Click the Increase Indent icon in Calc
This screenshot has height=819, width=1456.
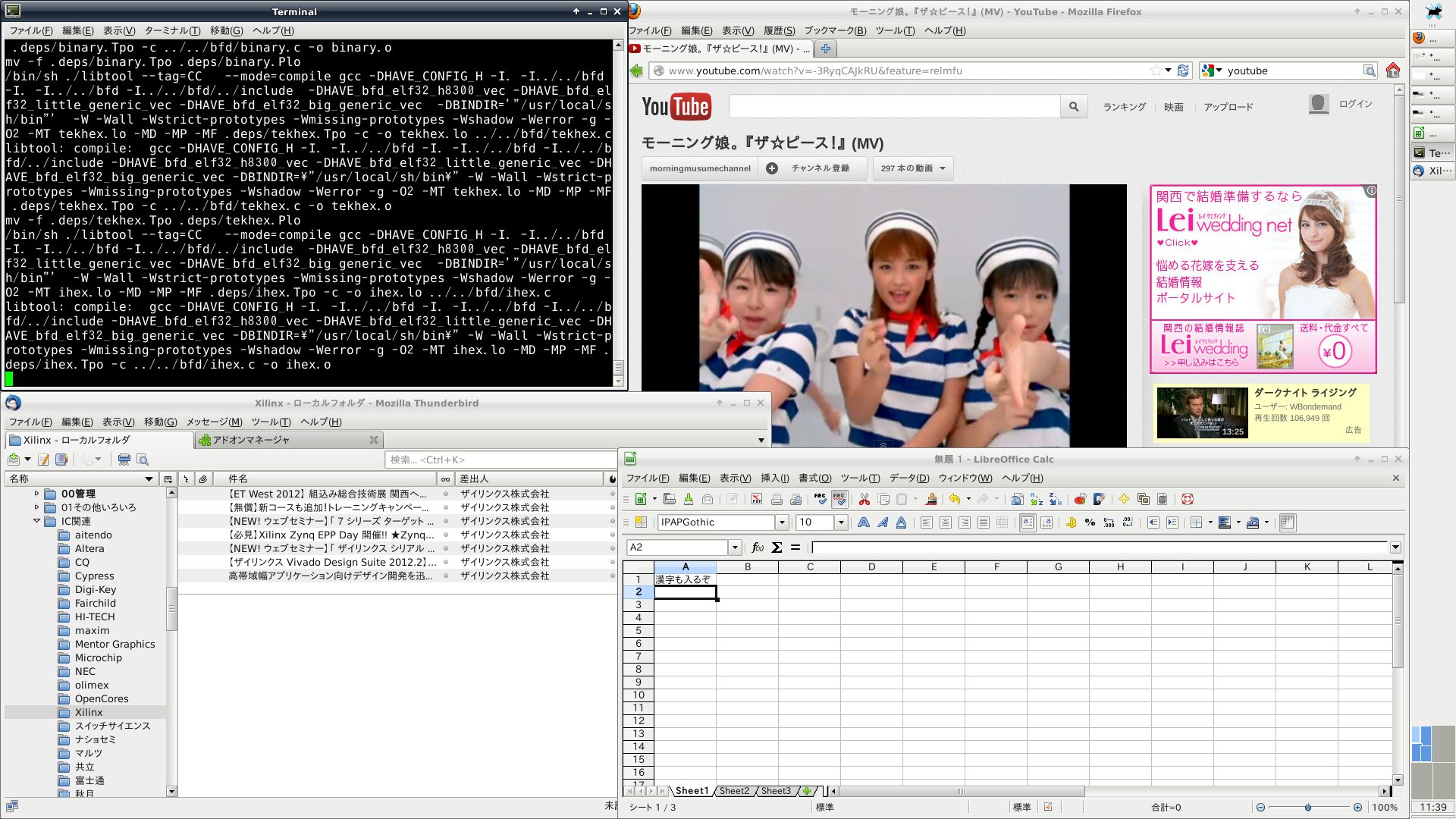click(1172, 522)
